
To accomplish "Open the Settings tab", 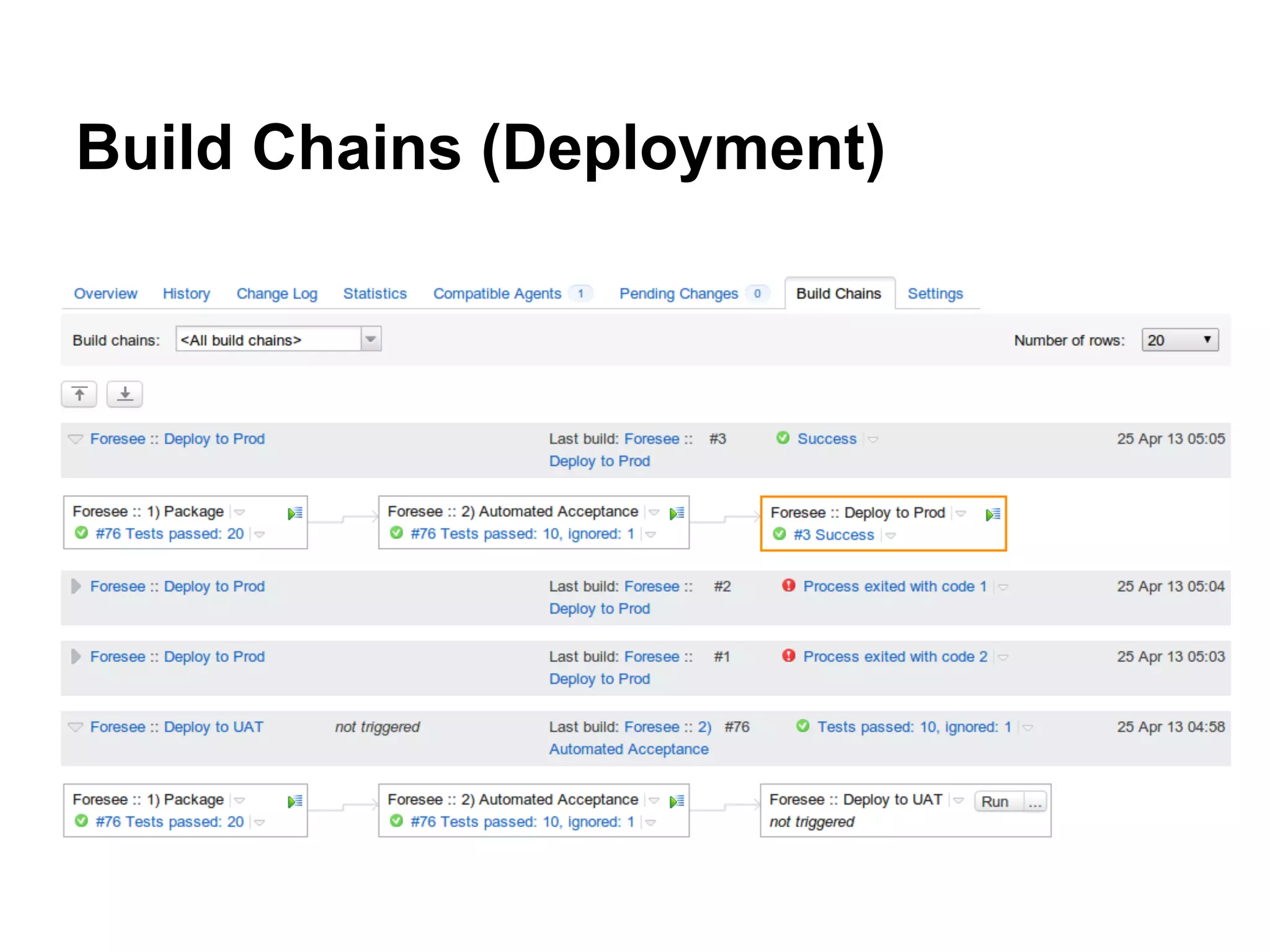I will pyautogui.click(x=935, y=293).
